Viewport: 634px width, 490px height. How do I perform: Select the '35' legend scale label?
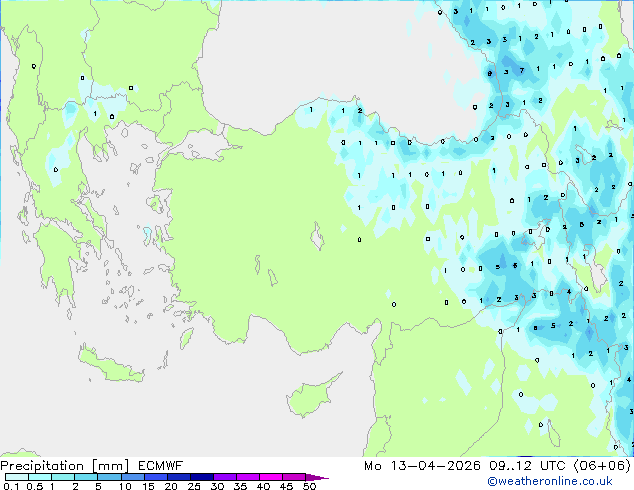240,486
